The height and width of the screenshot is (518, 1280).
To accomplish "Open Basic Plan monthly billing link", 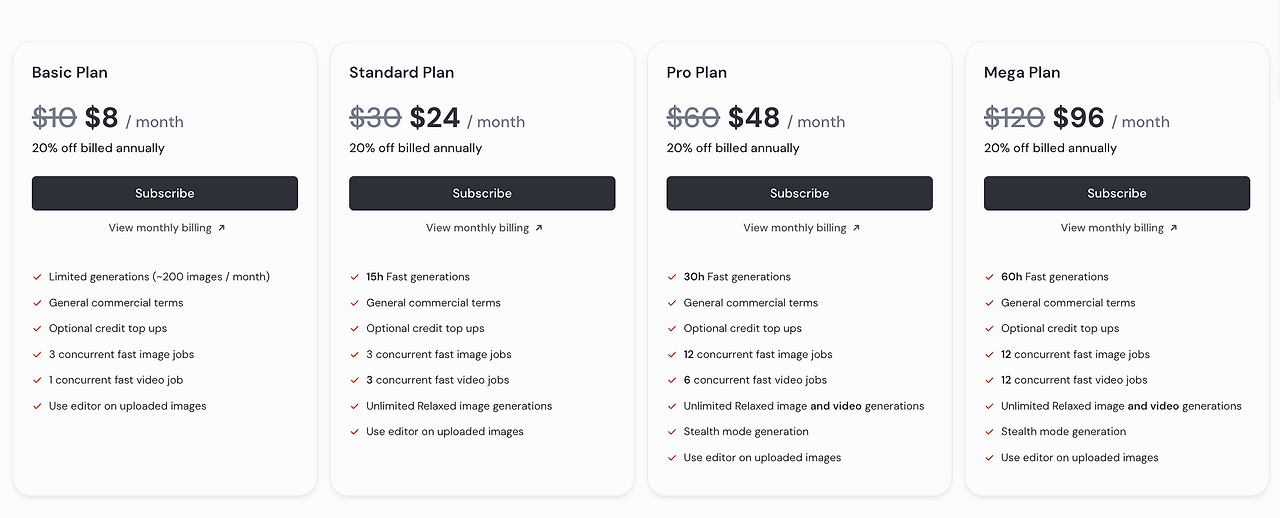I will 160,228.
